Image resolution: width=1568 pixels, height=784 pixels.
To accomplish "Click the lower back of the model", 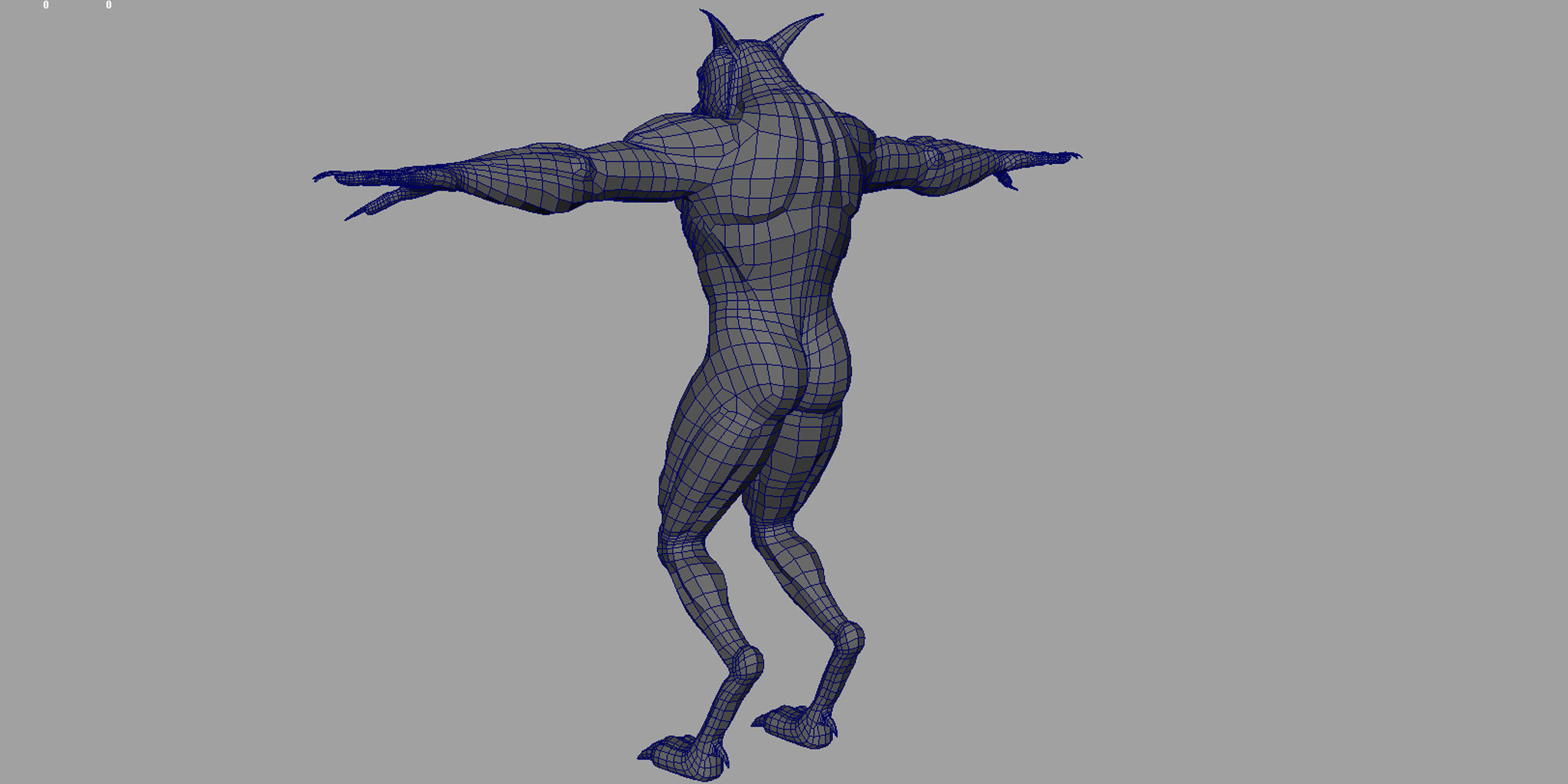I will coord(758,306).
